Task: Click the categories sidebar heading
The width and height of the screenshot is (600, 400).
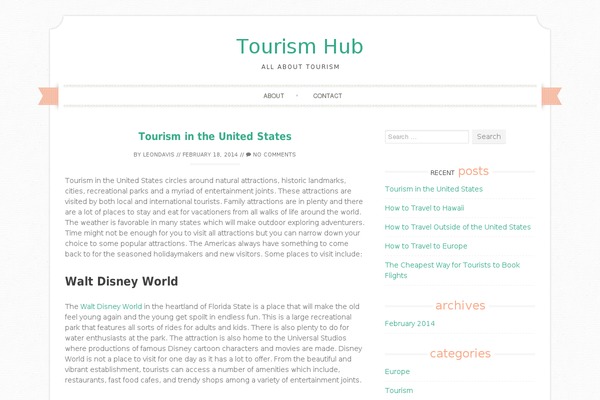Action: (460, 354)
